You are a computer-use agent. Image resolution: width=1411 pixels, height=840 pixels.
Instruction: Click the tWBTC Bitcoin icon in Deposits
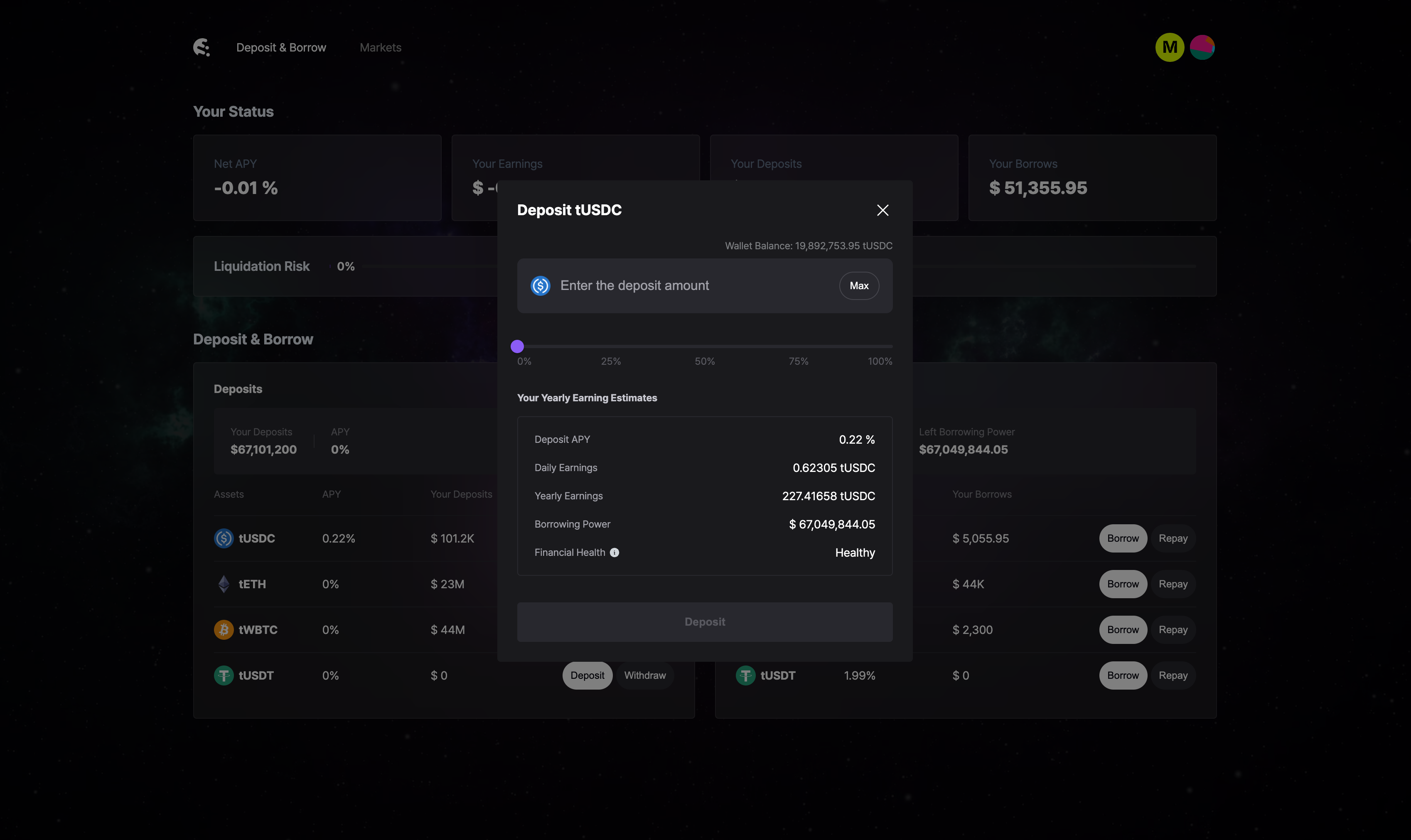click(x=224, y=630)
